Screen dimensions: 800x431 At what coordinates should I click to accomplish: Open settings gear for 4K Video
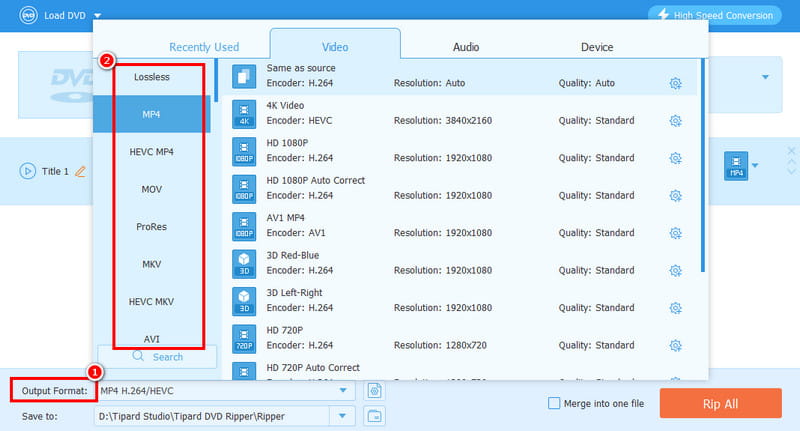click(676, 121)
